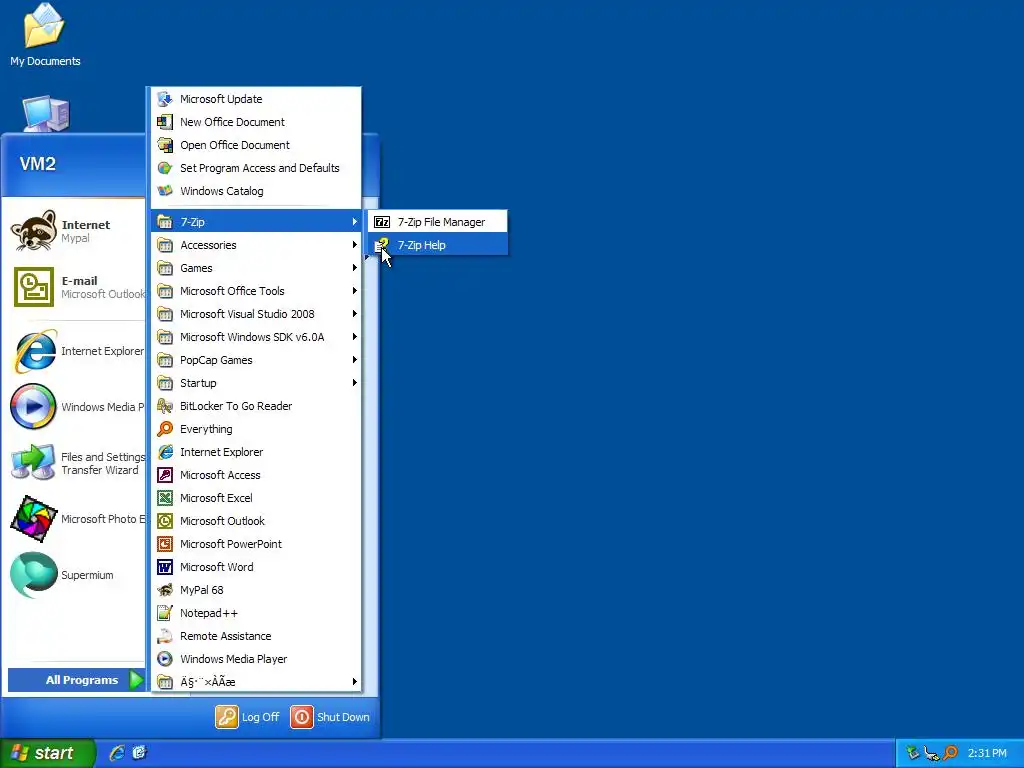
Task: Click the E-mail Microsoft Outlook pinned icon
Action: pos(33,287)
